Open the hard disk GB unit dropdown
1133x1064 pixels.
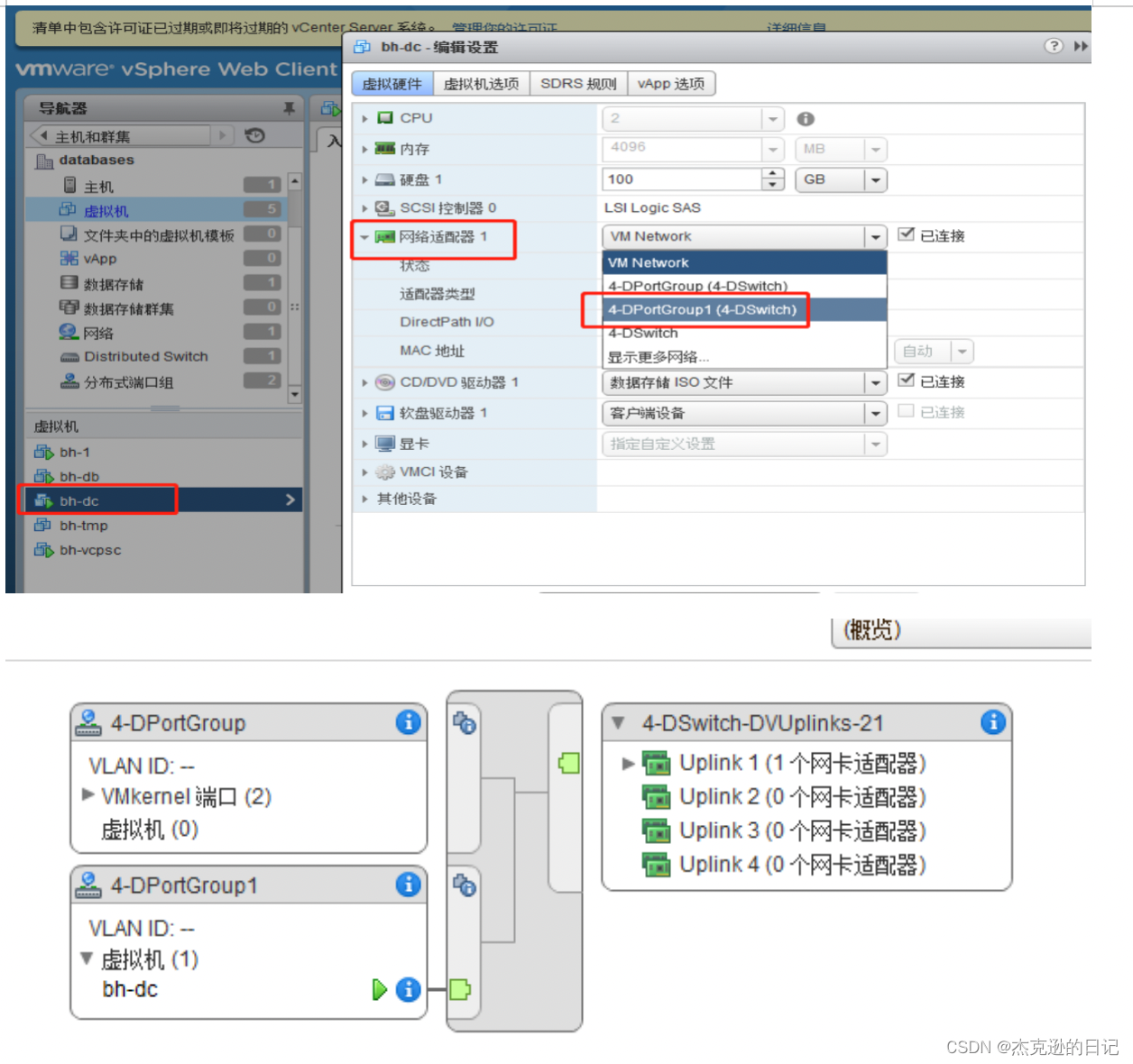tap(875, 179)
